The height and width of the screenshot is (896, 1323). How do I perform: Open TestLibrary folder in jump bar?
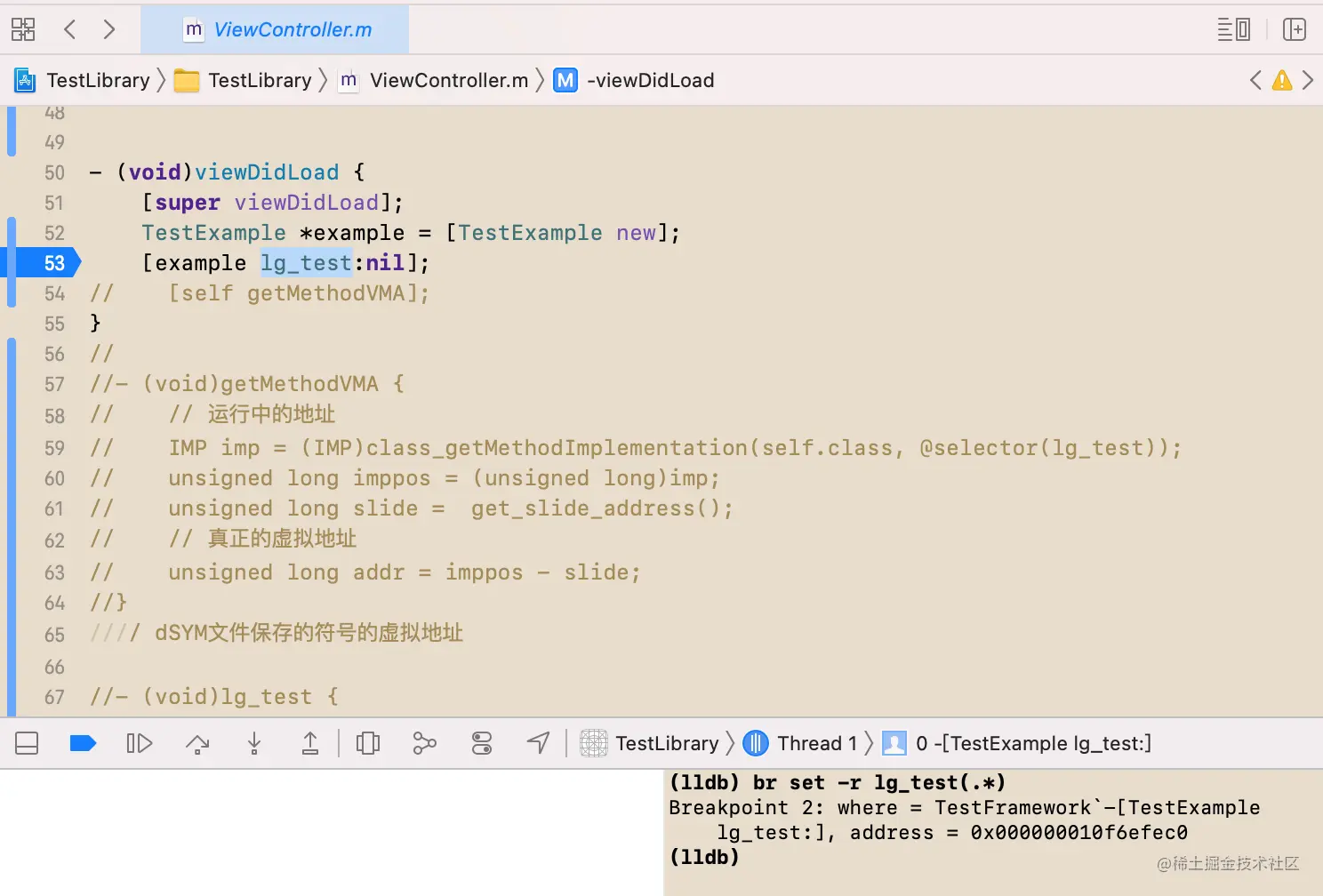click(x=243, y=80)
